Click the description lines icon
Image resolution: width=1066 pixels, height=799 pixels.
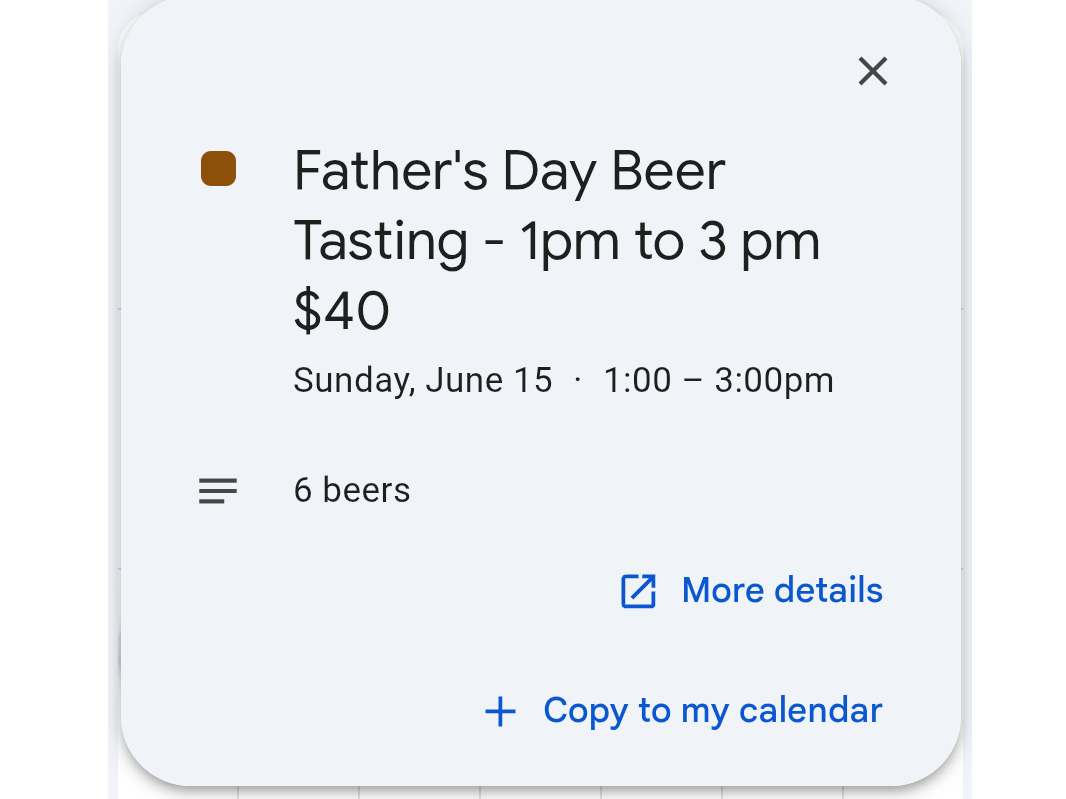click(218, 491)
